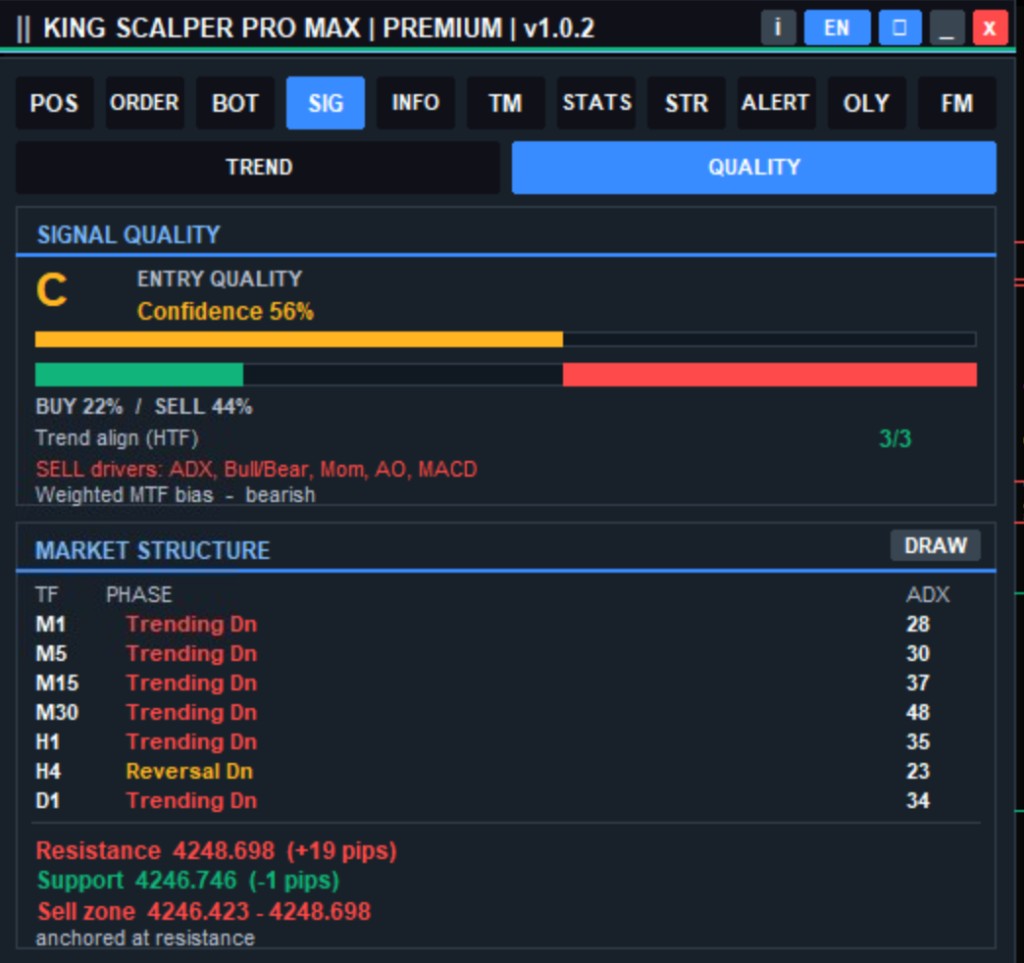Switch to the TREND sub-tab
Viewport: 1024px width, 963px height.
[x=258, y=167]
